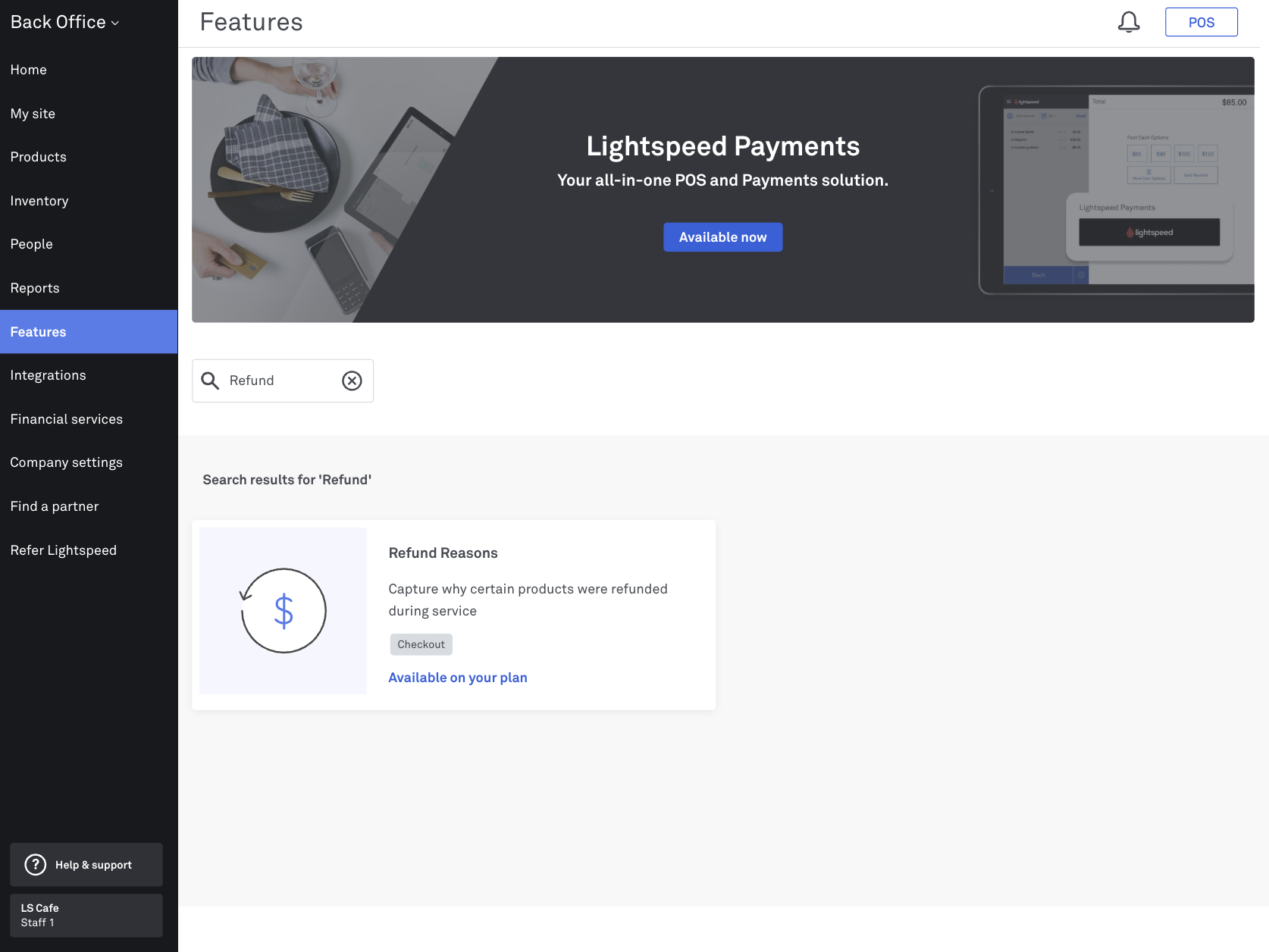Click the magnifier search icon
1269x952 pixels.
(210, 380)
